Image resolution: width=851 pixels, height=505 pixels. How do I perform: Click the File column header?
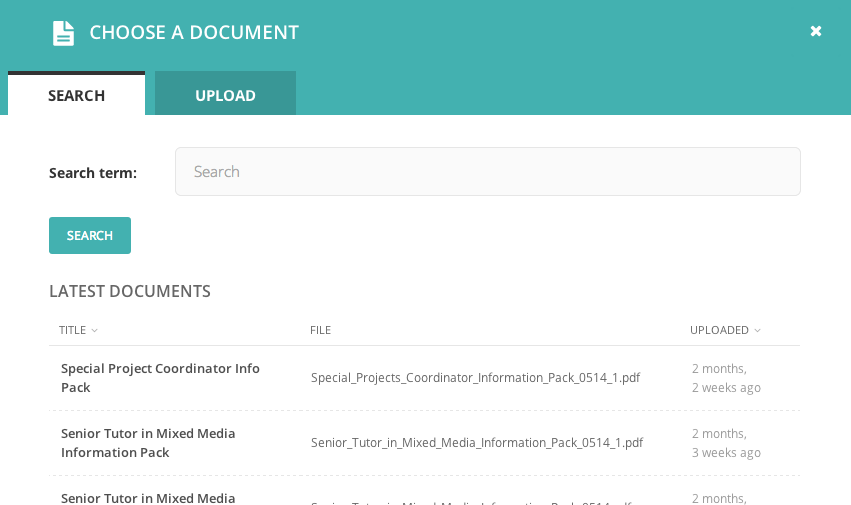[320, 330]
